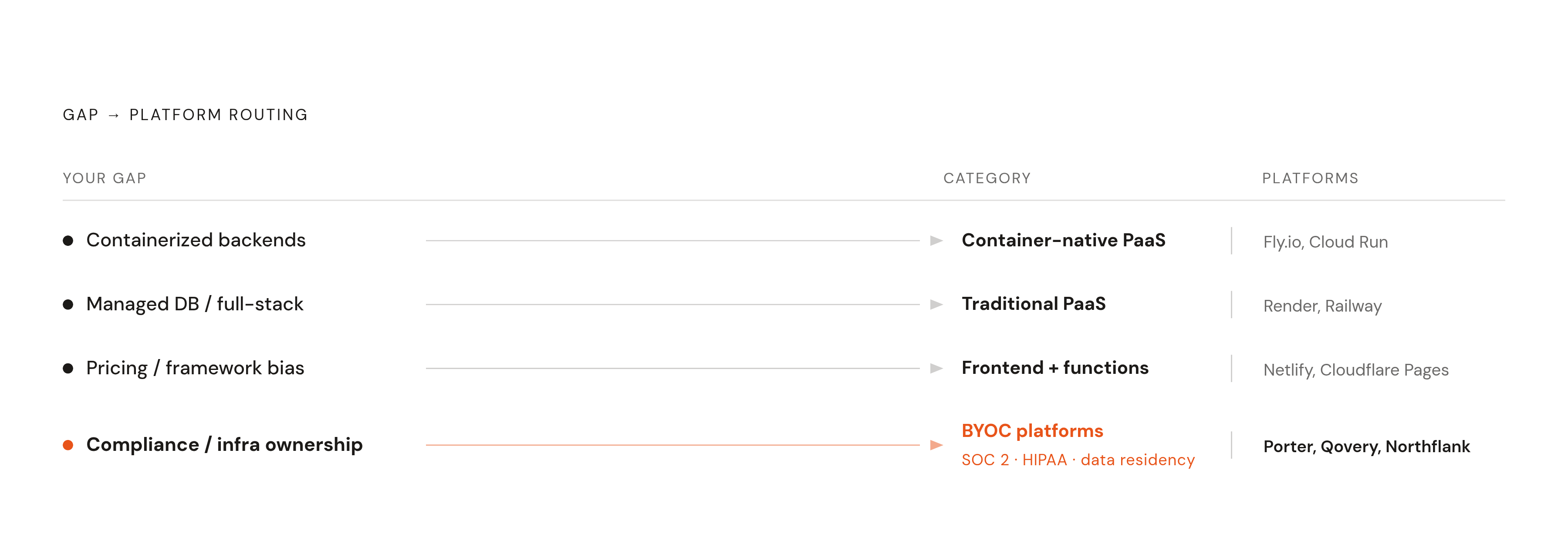Screen dimensions: 1568x534
Task: Click the orange bullet beside Compliance / infra ownership
Action: point(68,445)
